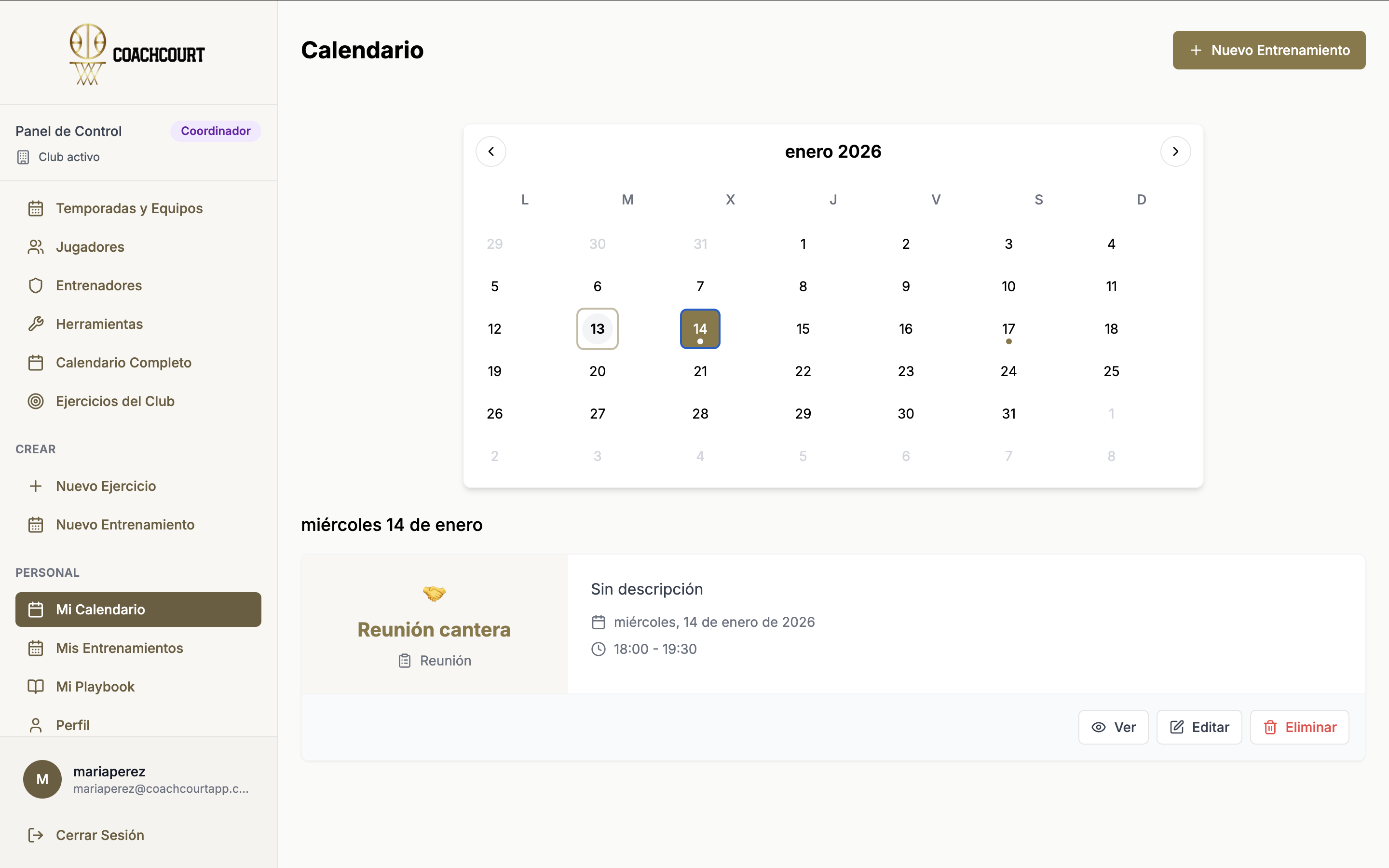Select January 17 with the event dot
The image size is (1389, 868).
(1008, 328)
